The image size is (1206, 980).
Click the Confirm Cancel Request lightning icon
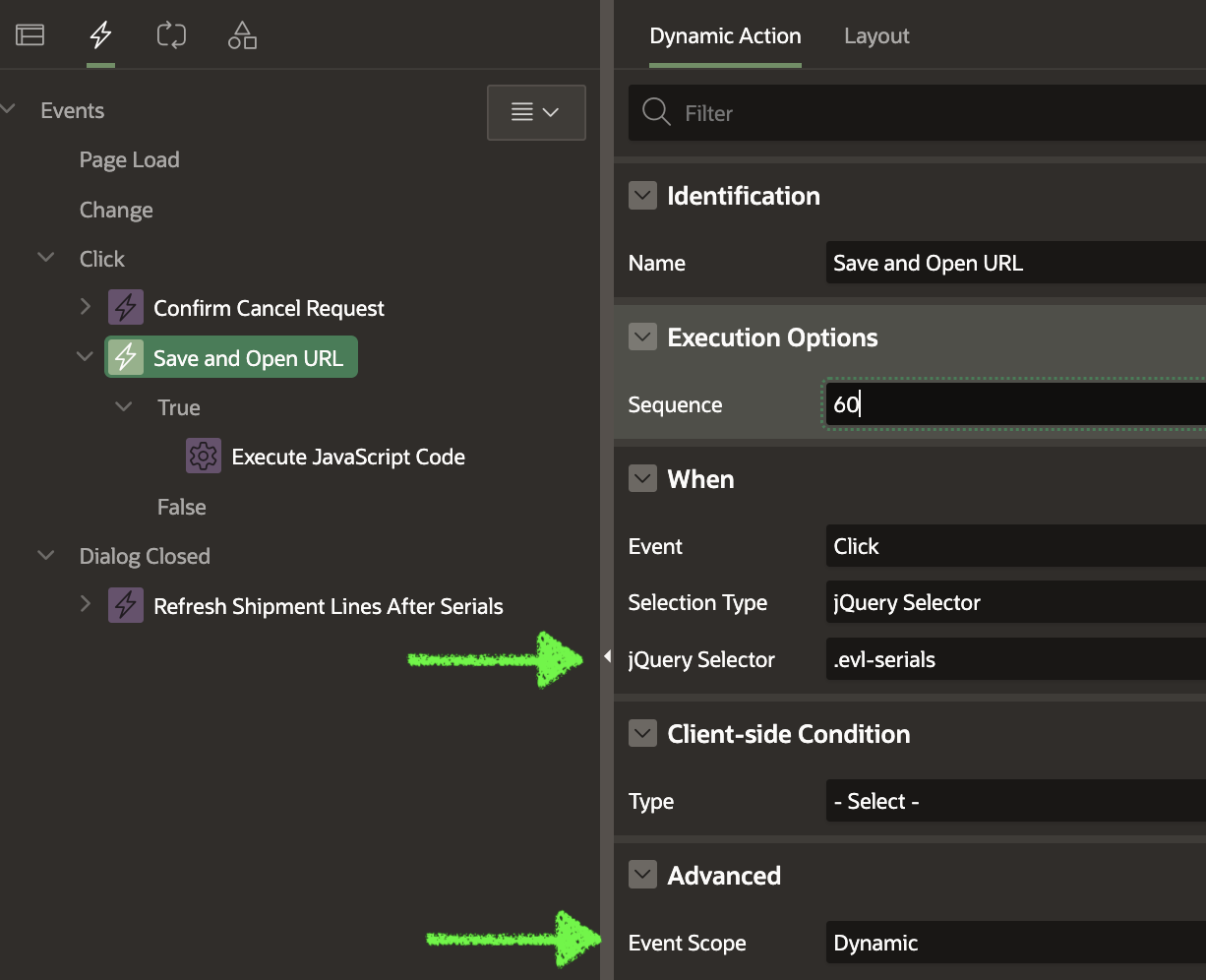coord(125,308)
